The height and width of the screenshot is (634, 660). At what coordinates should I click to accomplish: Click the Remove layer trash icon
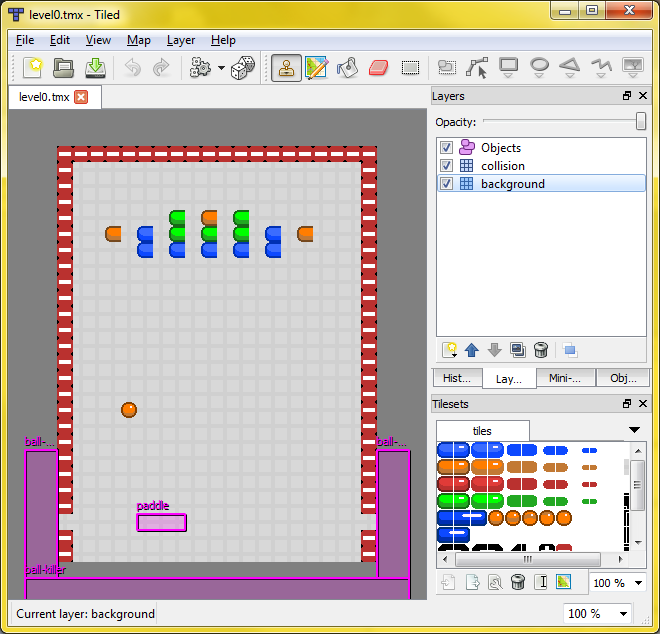pyautogui.click(x=541, y=350)
